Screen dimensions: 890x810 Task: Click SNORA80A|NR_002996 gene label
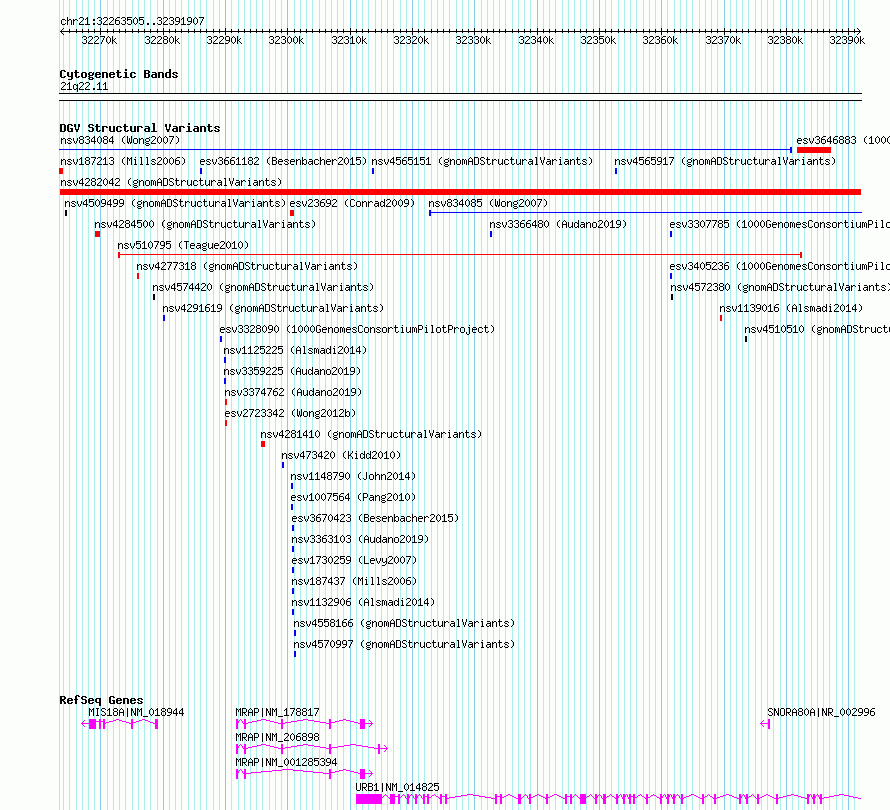point(821,712)
